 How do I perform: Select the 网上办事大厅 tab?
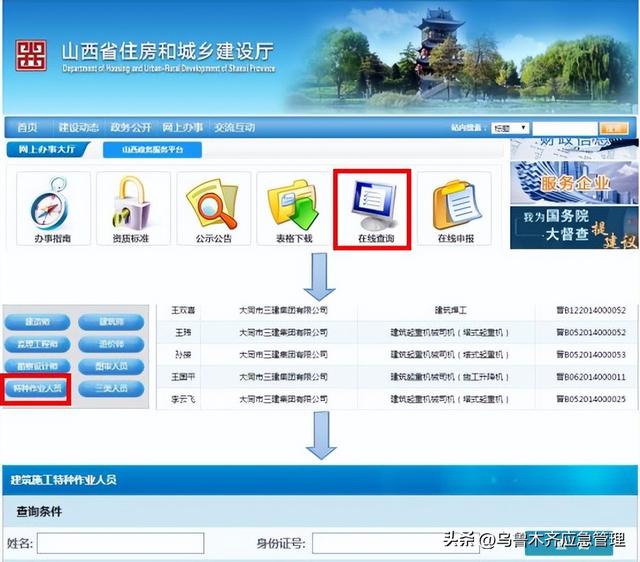(x=47, y=149)
